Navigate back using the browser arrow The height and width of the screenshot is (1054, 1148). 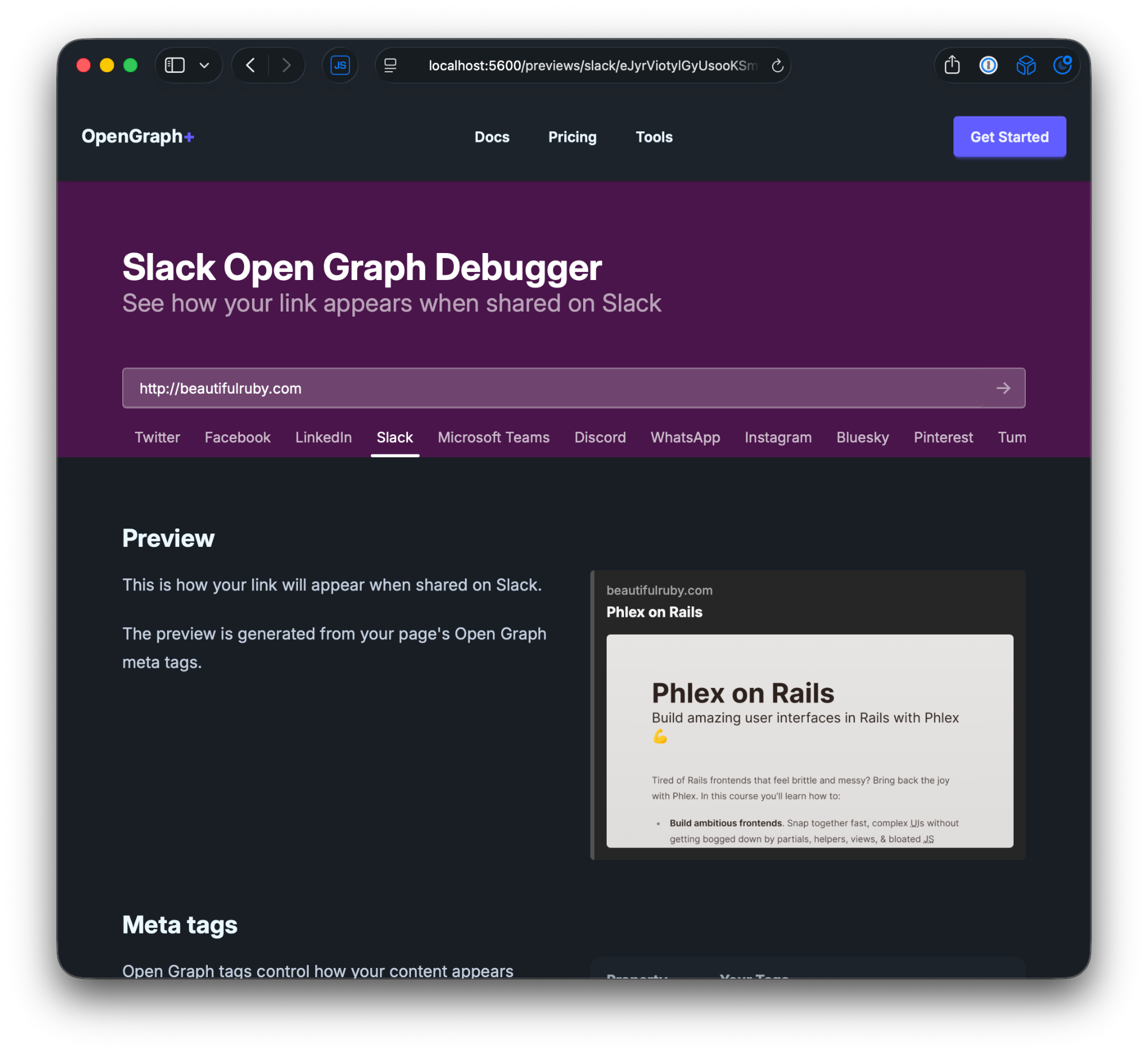click(250, 65)
